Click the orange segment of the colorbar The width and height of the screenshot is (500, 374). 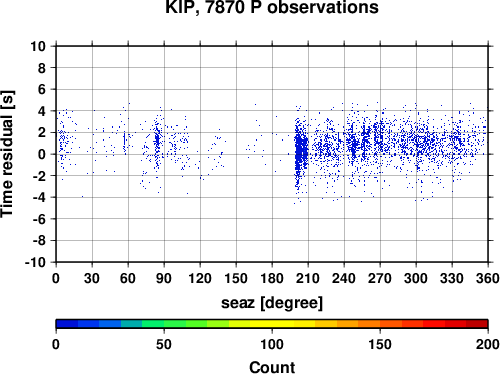(369, 324)
